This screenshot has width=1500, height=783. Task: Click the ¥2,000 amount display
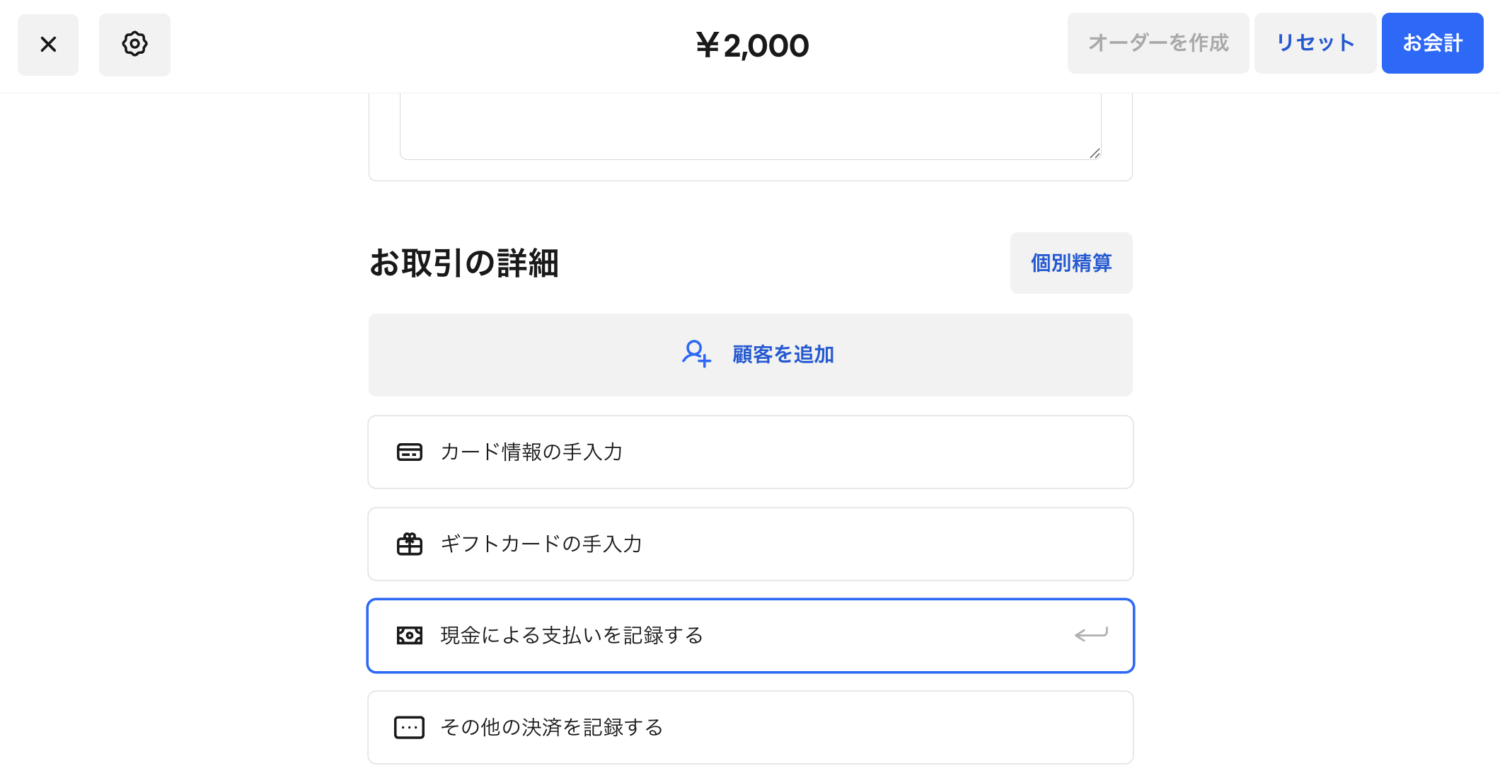coord(752,44)
